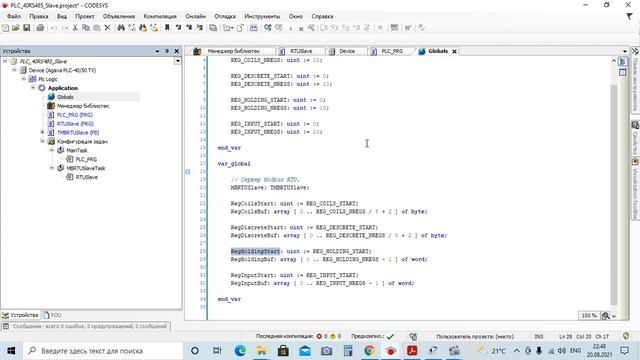The image size is (640, 360).
Task: Collapse the Конфигурация задач node
Action: coord(42,141)
